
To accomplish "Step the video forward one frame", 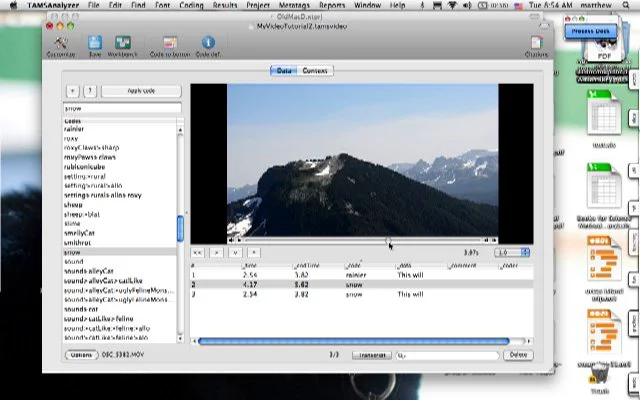I will 494,240.
